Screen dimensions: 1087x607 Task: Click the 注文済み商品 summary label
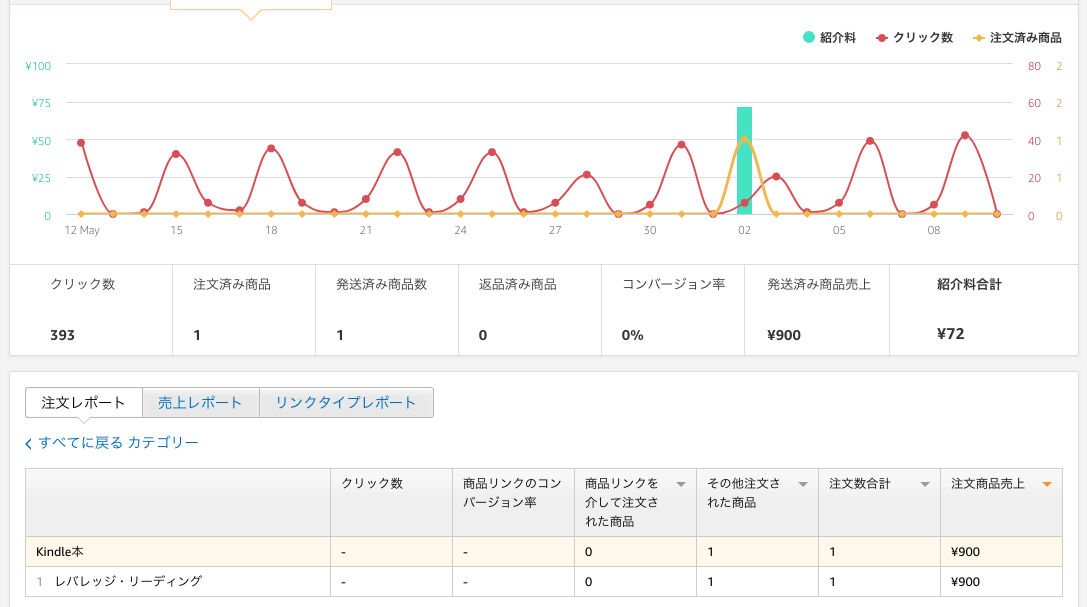(x=232, y=284)
